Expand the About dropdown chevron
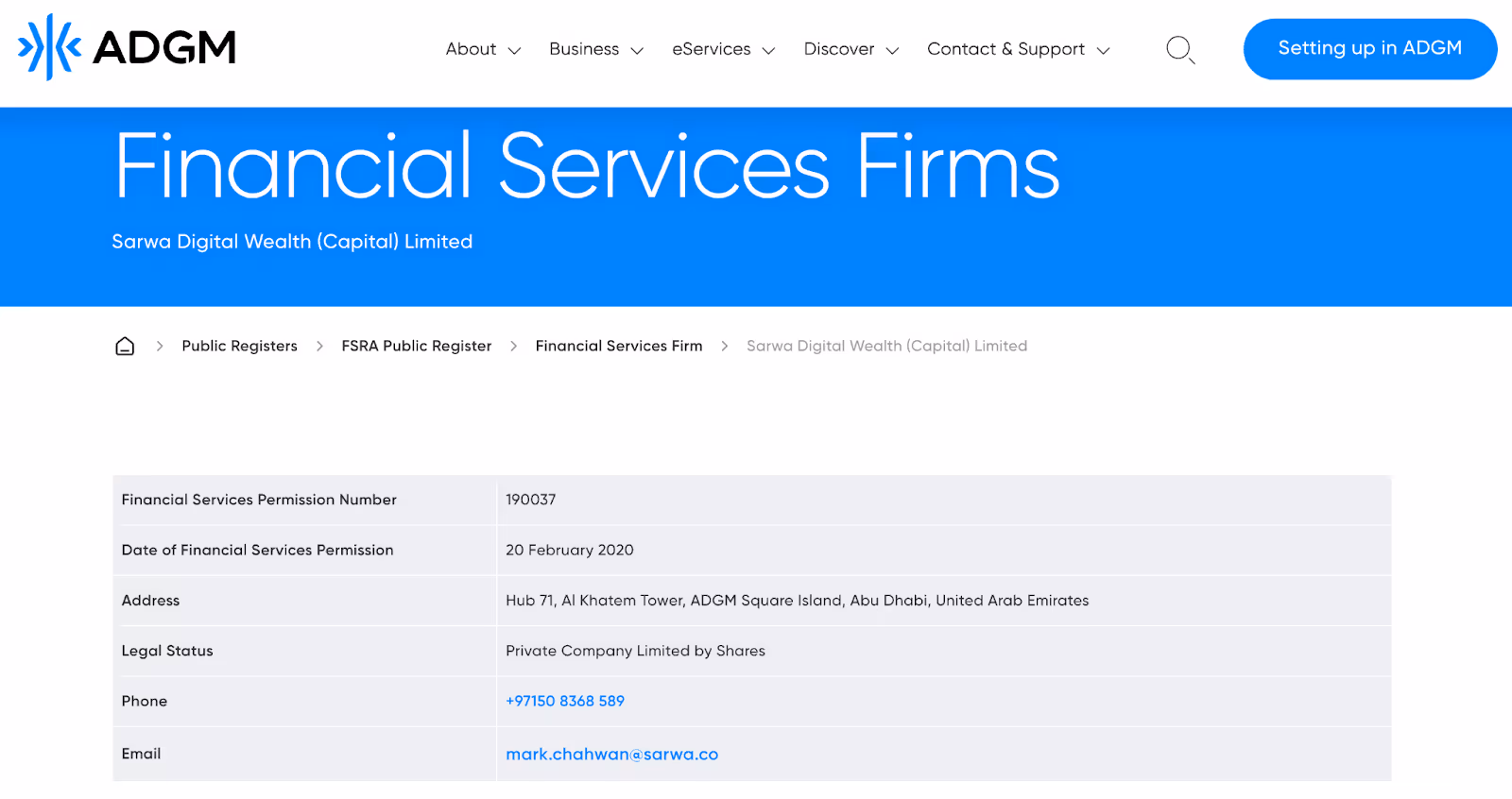1512x799 pixels. click(x=514, y=51)
